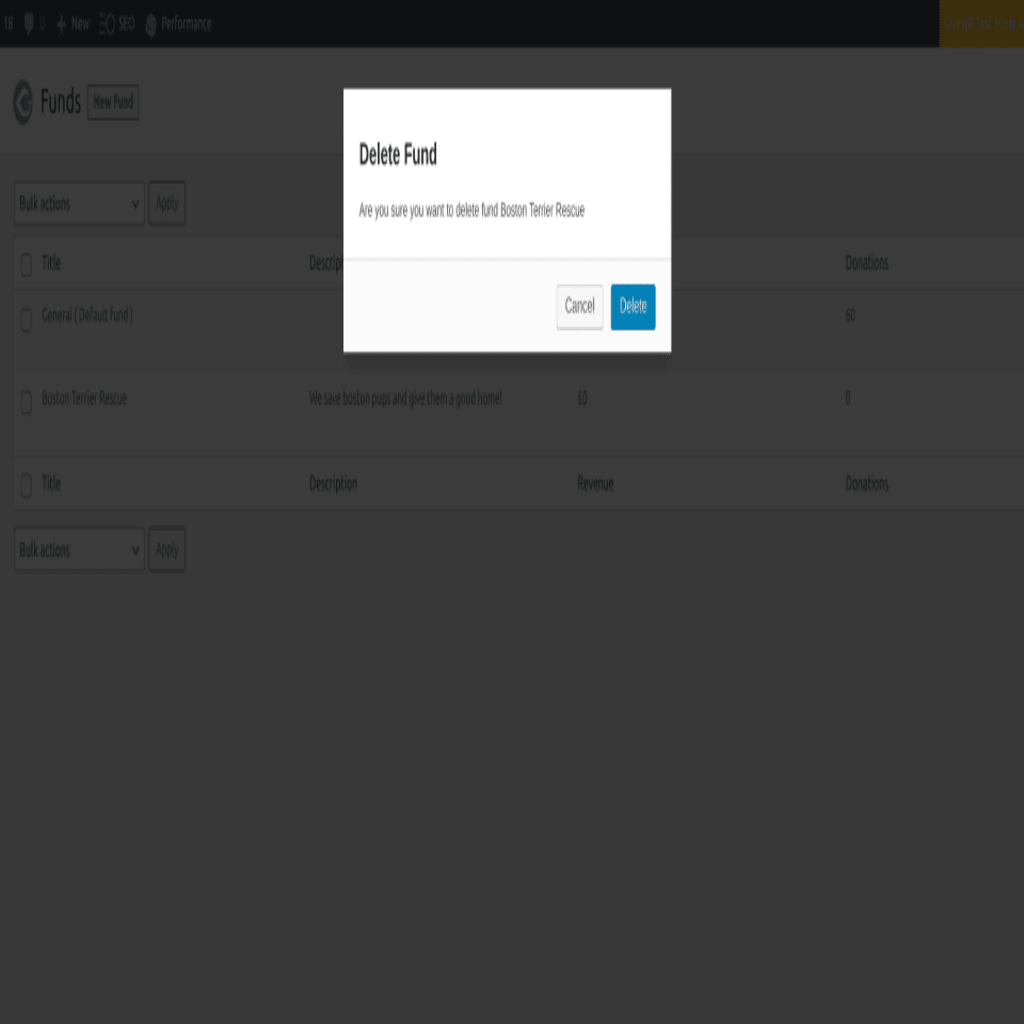Tick the select-all checkbox in table header
The image size is (1024, 1024).
[x=26, y=264]
